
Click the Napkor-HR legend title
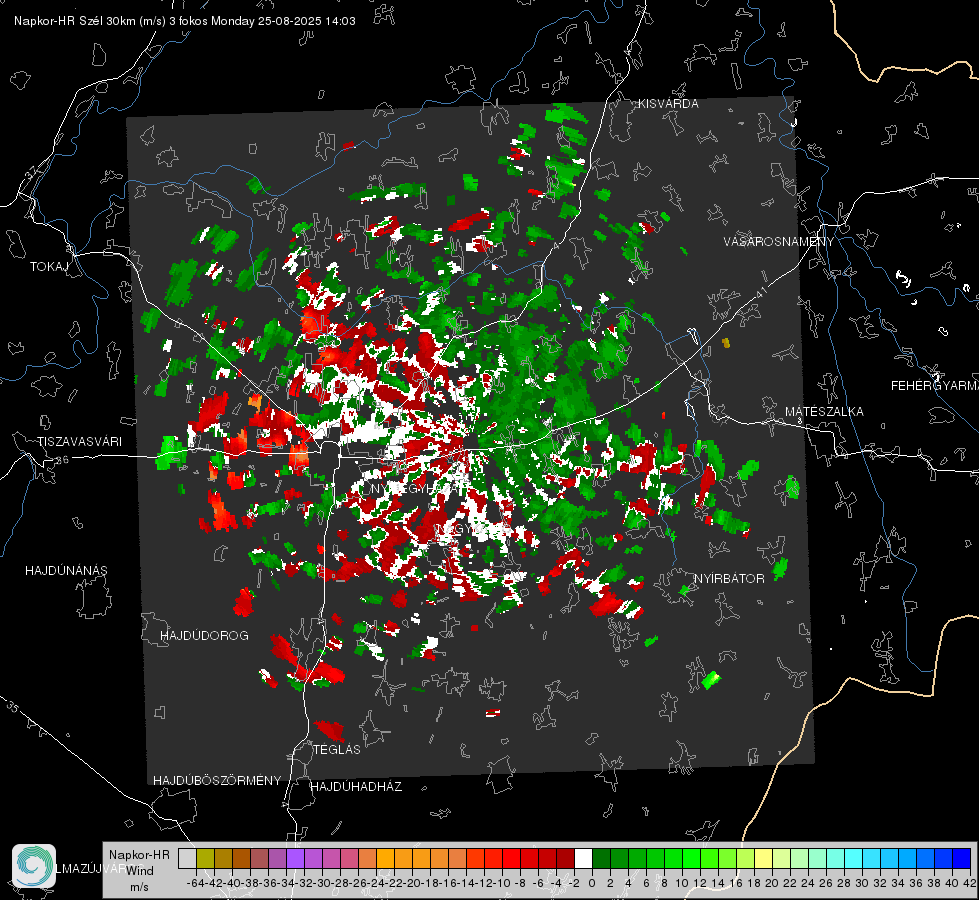point(139,854)
